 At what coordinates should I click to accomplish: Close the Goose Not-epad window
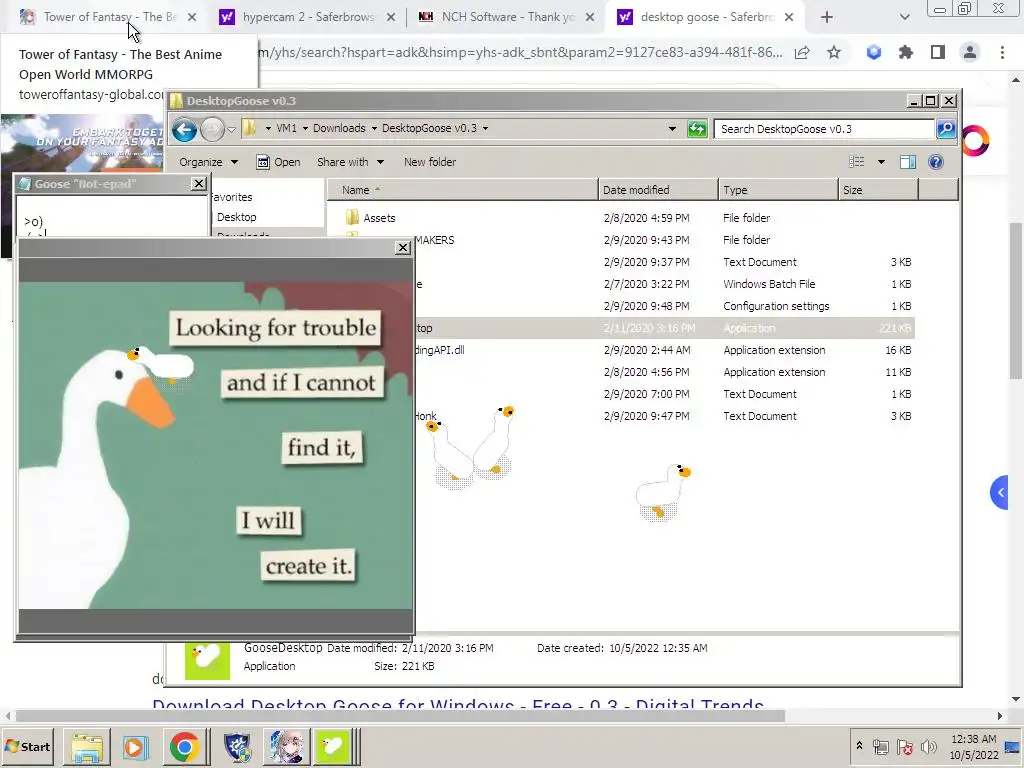click(x=199, y=184)
